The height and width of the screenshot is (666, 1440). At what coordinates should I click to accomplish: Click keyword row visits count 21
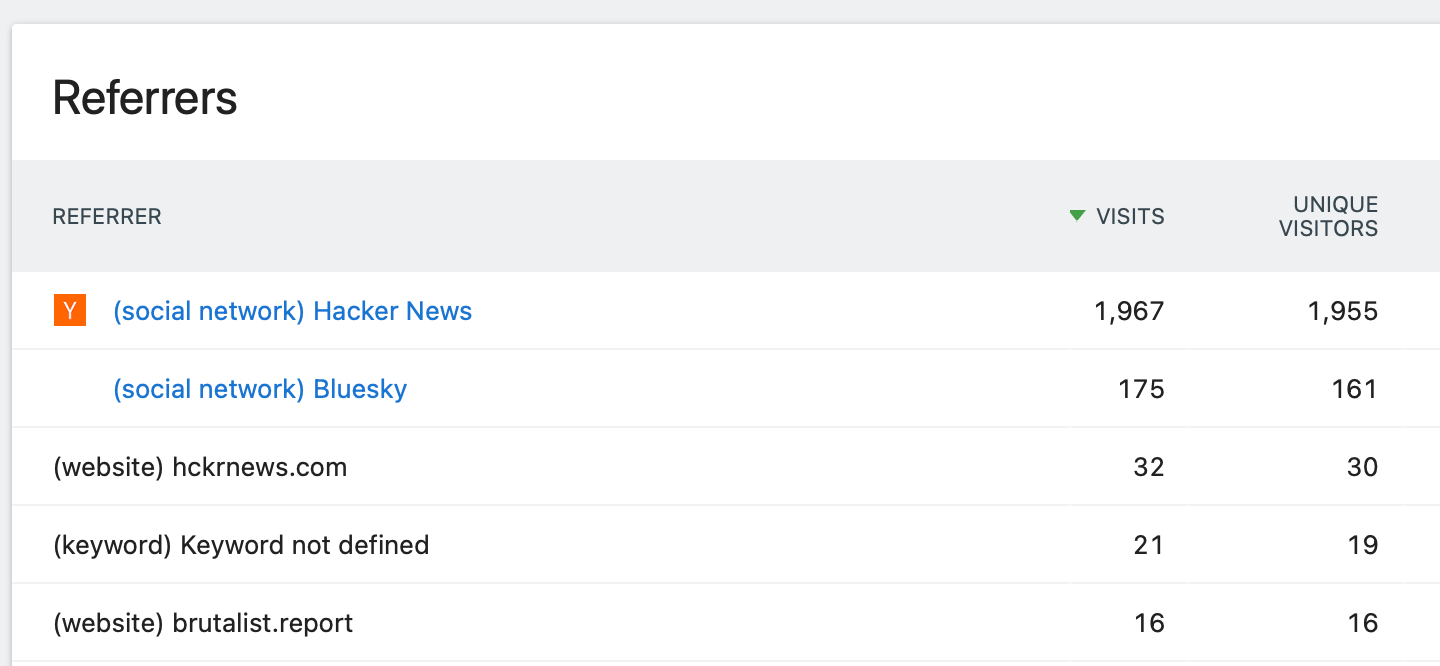tap(1149, 545)
